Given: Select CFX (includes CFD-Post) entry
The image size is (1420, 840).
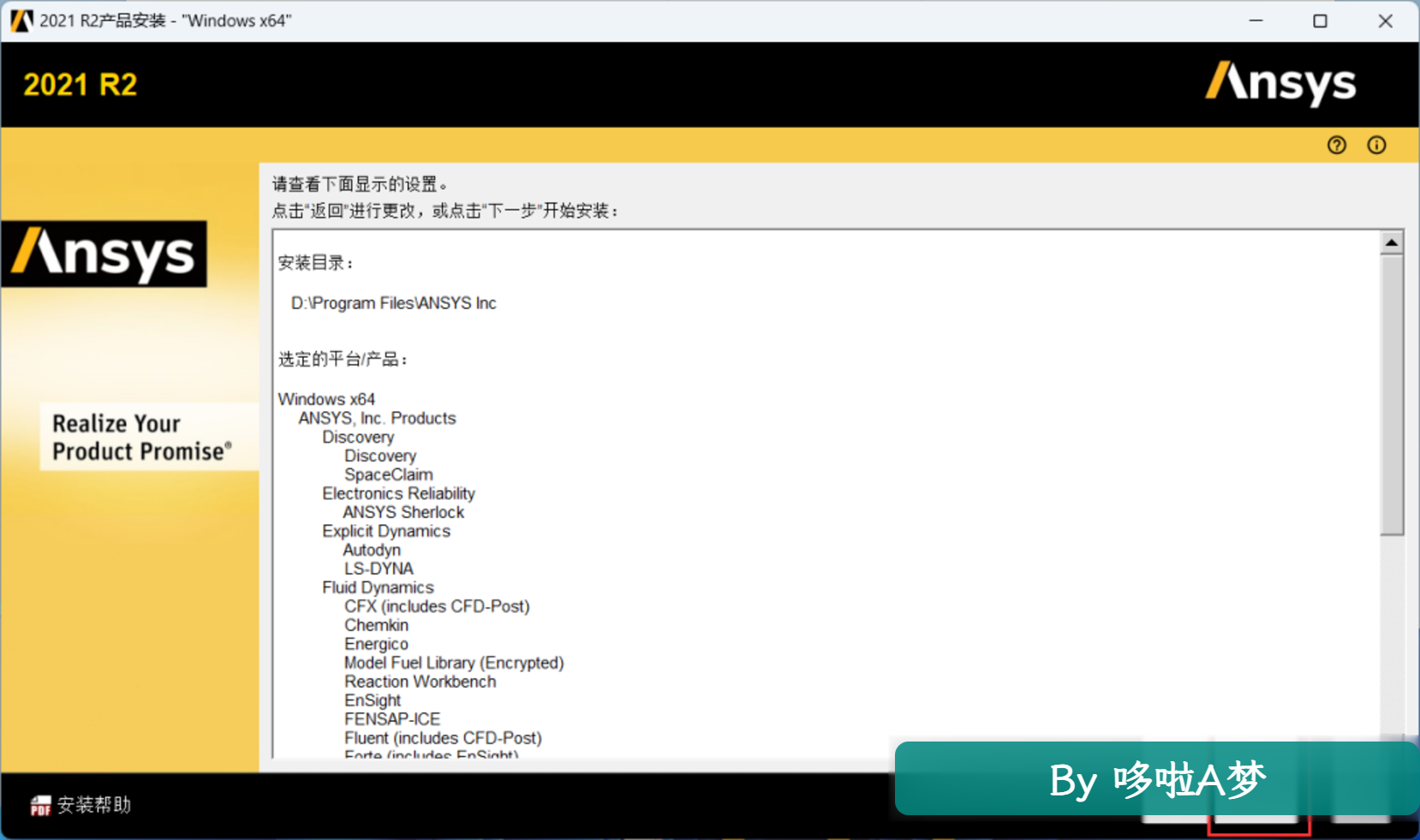Looking at the screenshot, I should [437, 606].
